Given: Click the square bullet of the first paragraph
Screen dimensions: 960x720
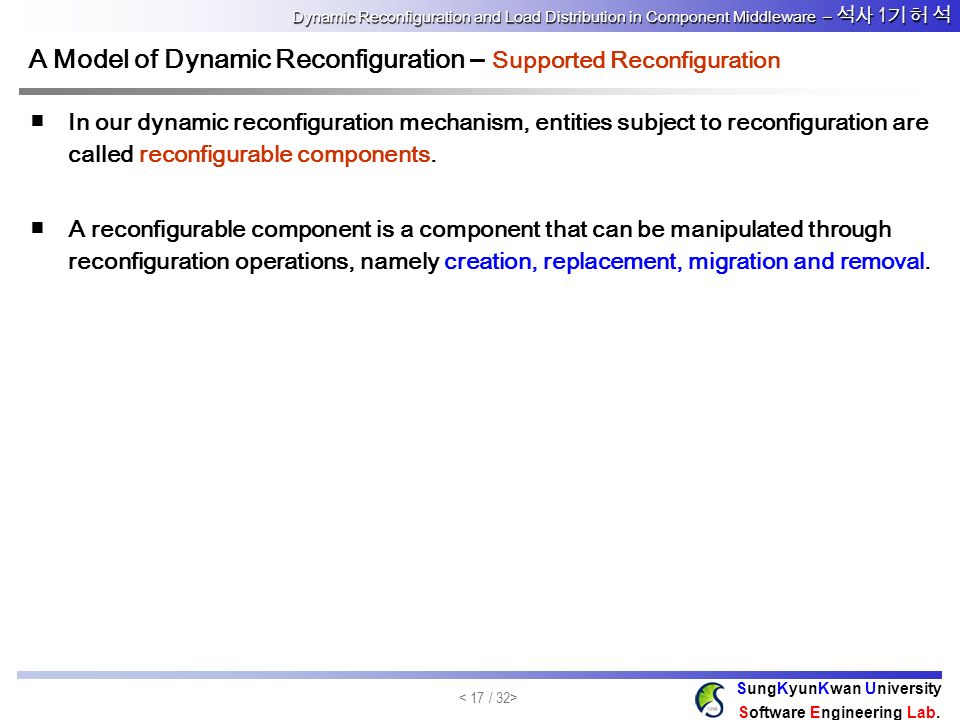Looking at the screenshot, I should pyautogui.click(x=38, y=121).
